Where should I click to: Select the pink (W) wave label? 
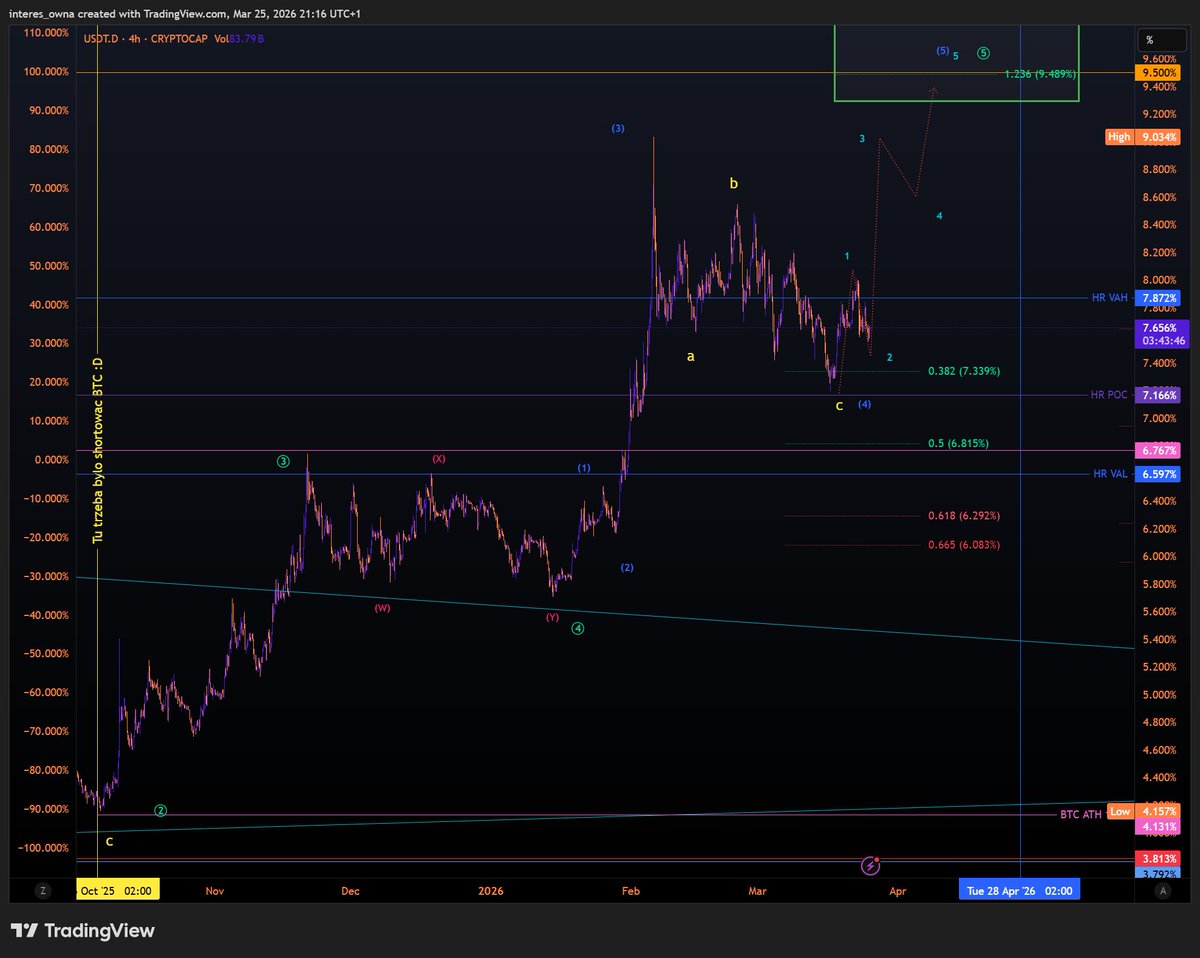pyautogui.click(x=383, y=608)
